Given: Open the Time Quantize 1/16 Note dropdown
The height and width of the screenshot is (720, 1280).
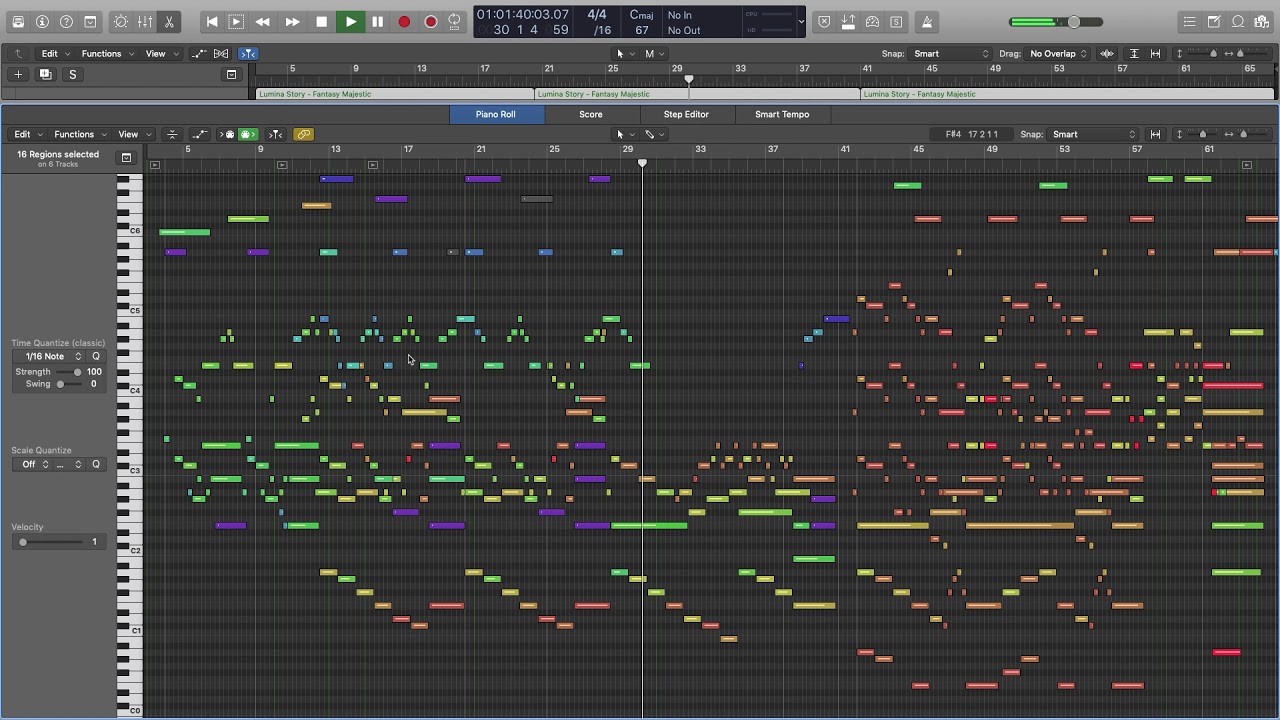Looking at the screenshot, I should (x=53, y=357).
